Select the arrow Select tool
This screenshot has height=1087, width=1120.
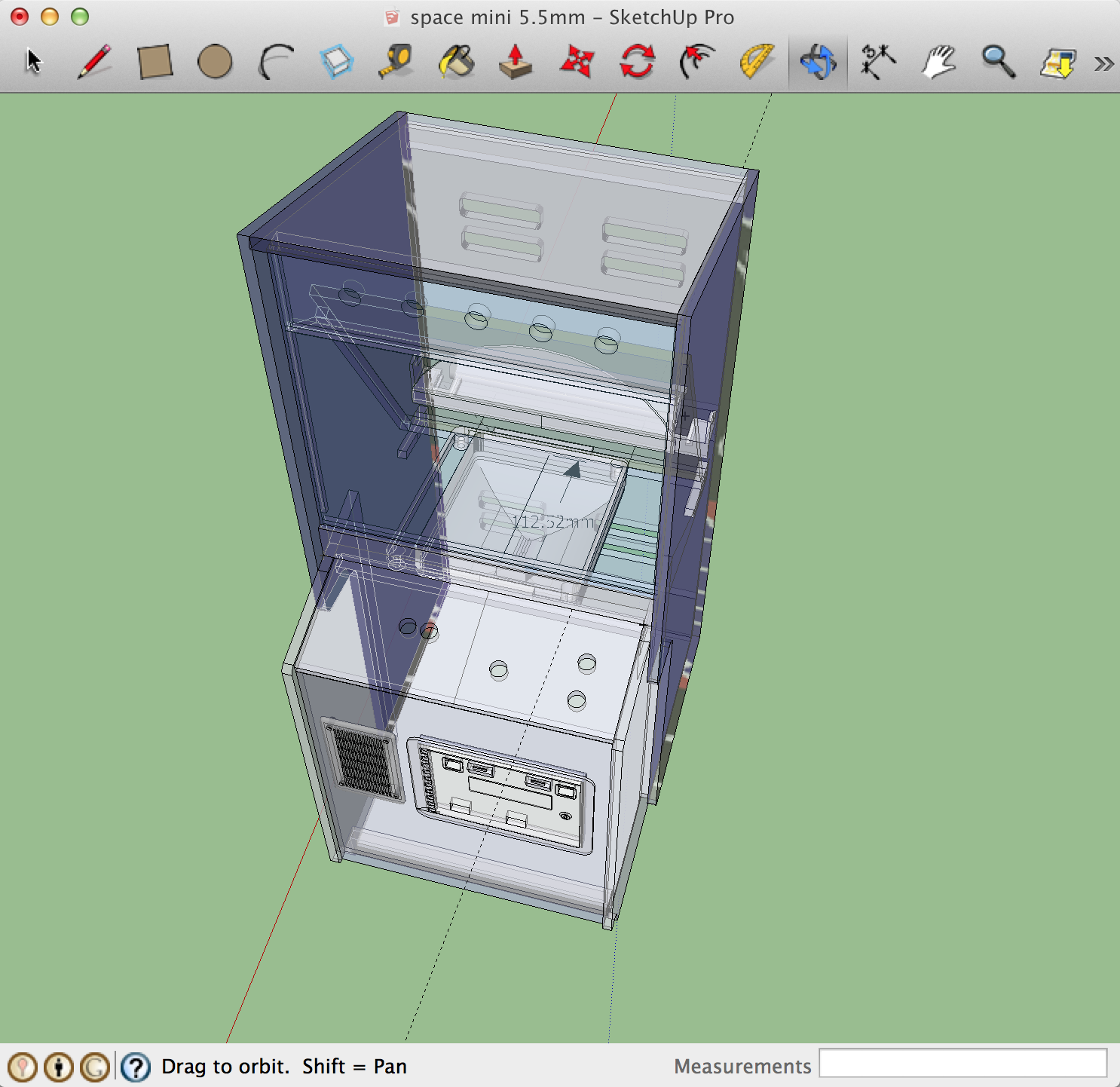(x=34, y=61)
